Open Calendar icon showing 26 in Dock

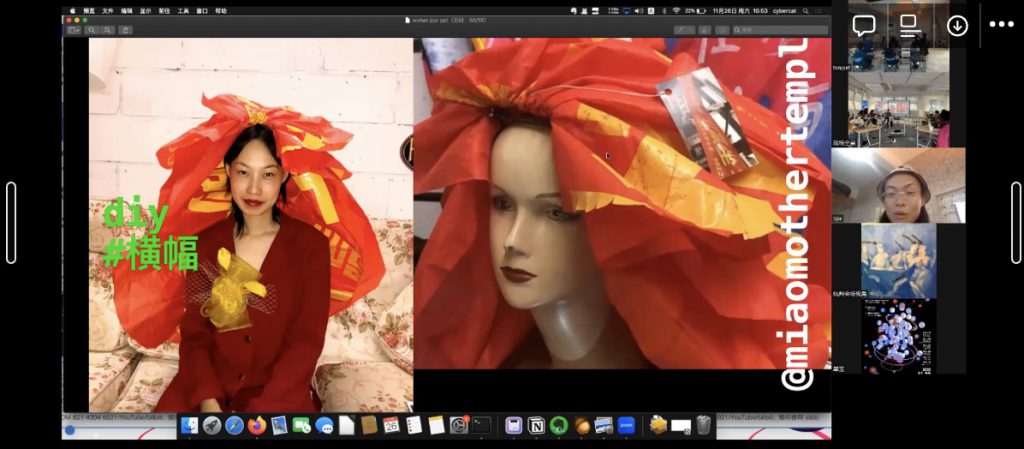pyautogui.click(x=391, y=426)
